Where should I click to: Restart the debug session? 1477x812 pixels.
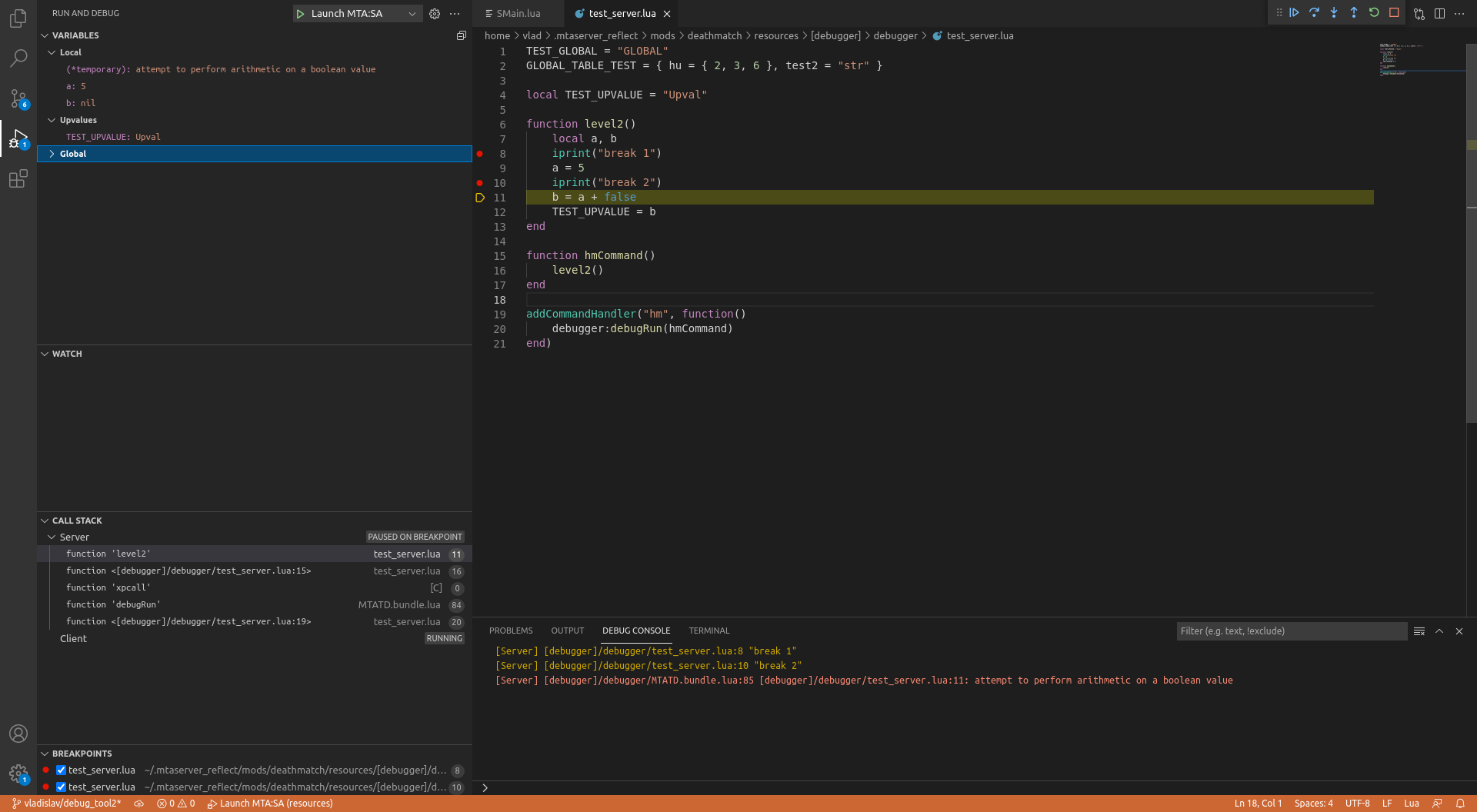pos(1374,13)
